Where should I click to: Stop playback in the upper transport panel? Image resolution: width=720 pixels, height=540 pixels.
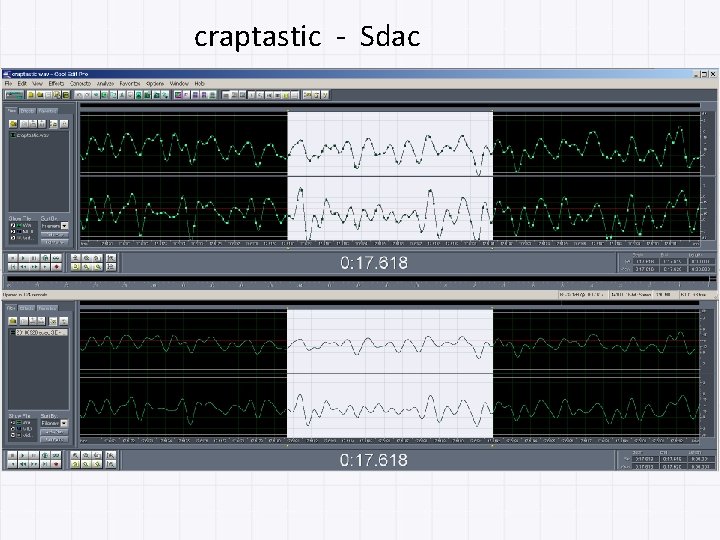click(13, 258)
